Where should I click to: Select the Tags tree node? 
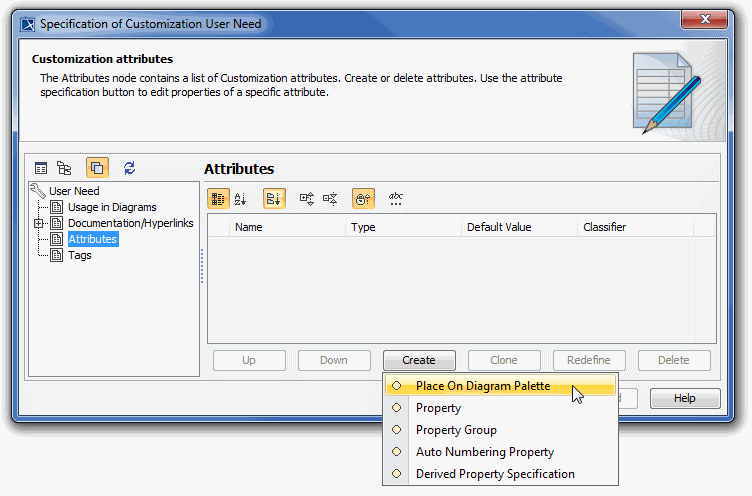80,255
